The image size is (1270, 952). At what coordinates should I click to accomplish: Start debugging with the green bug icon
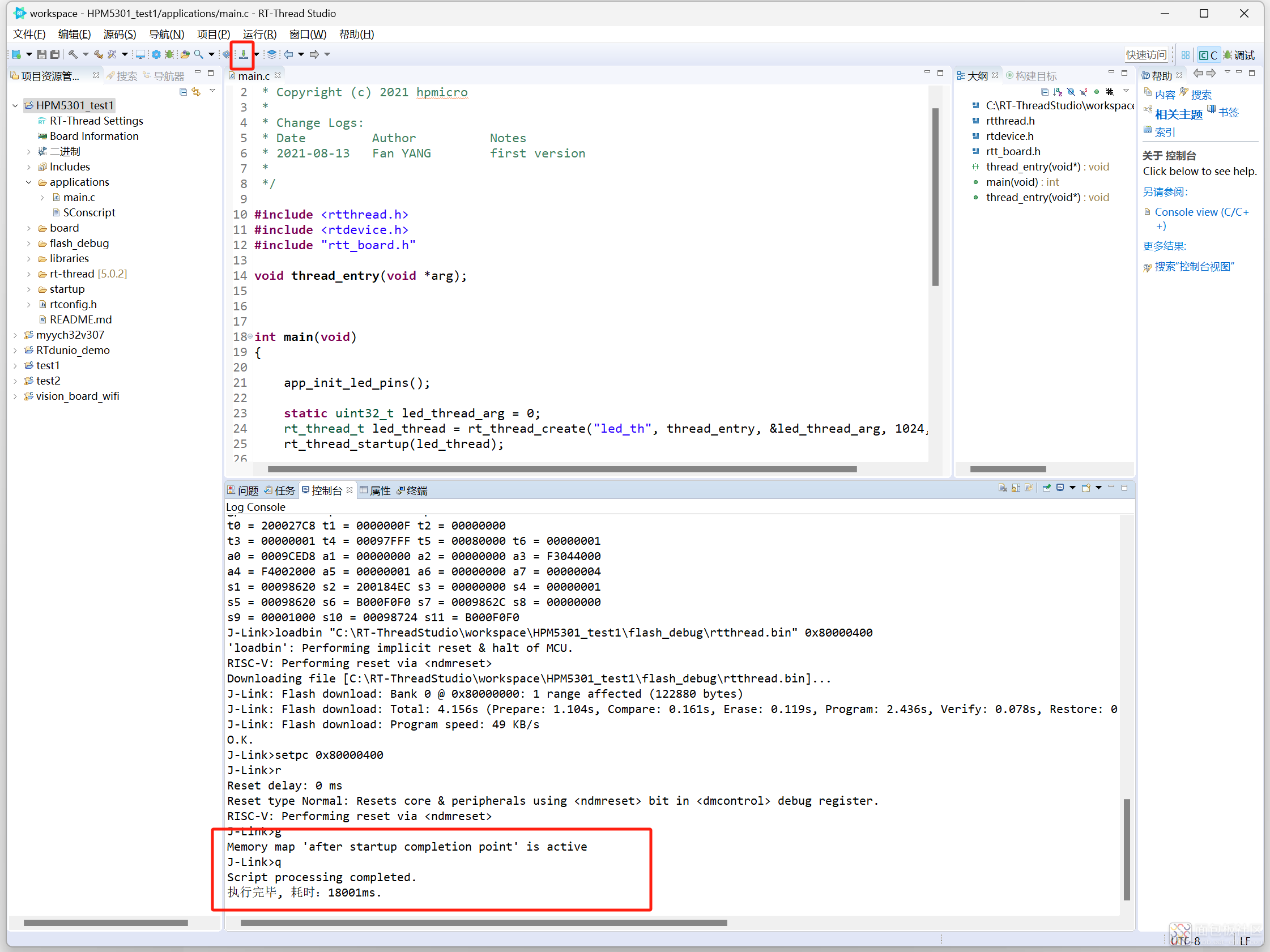click(169, 54)
